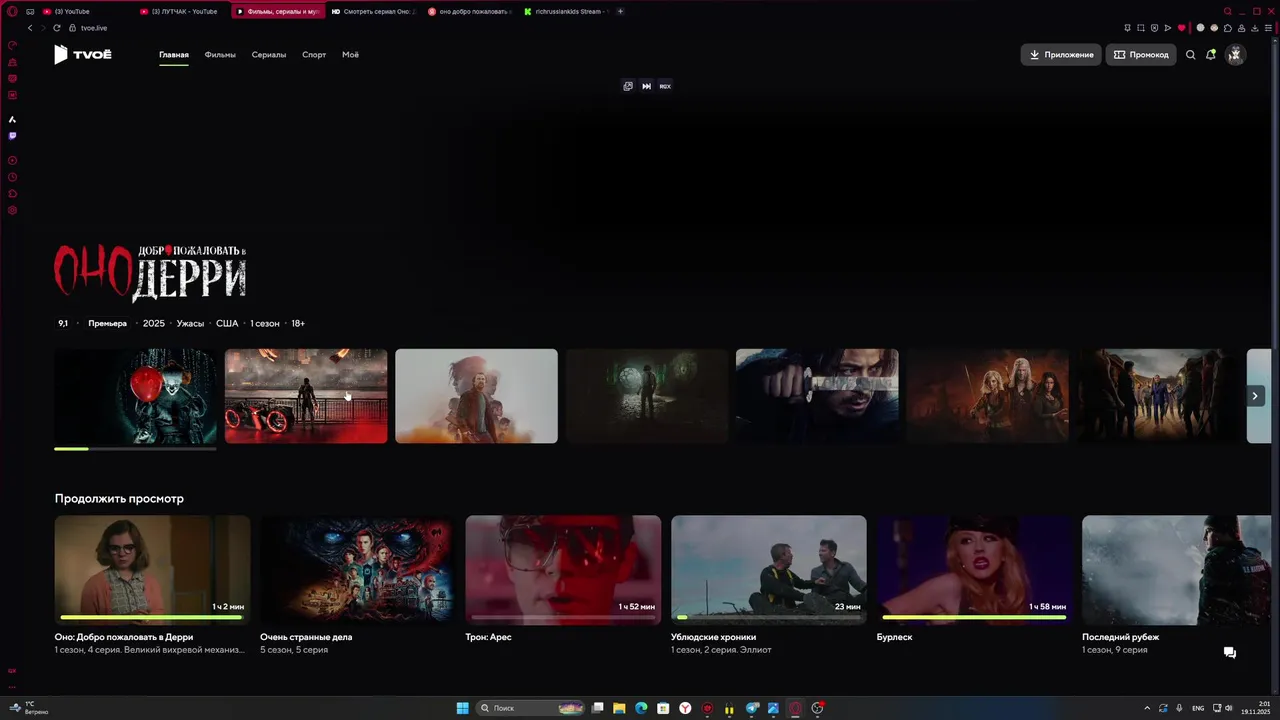The image size is (1280, 720).
Task: Switch to the оно добро пожаловать search tab
Action: pyautogui.click(x=469, y=11)
